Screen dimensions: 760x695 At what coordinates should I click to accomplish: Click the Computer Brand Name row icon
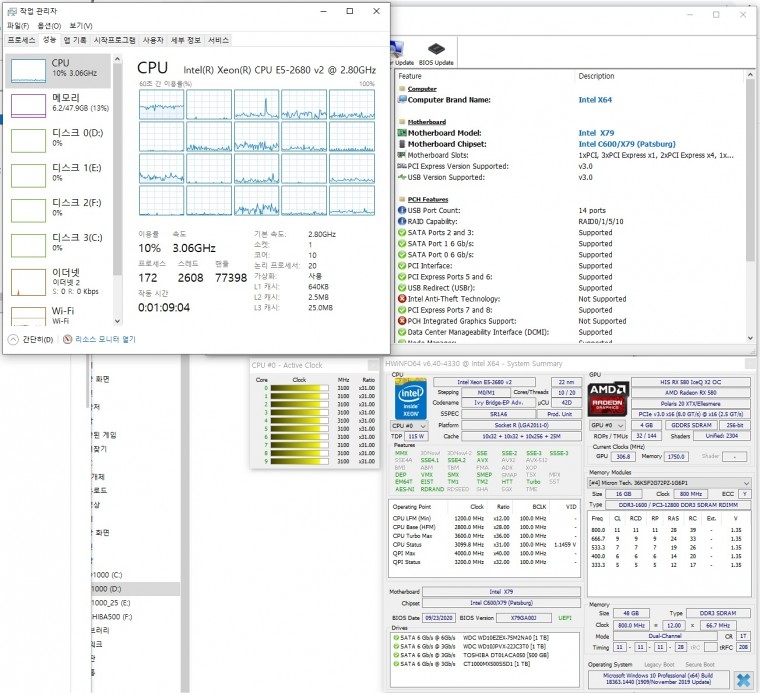(402, 100)
